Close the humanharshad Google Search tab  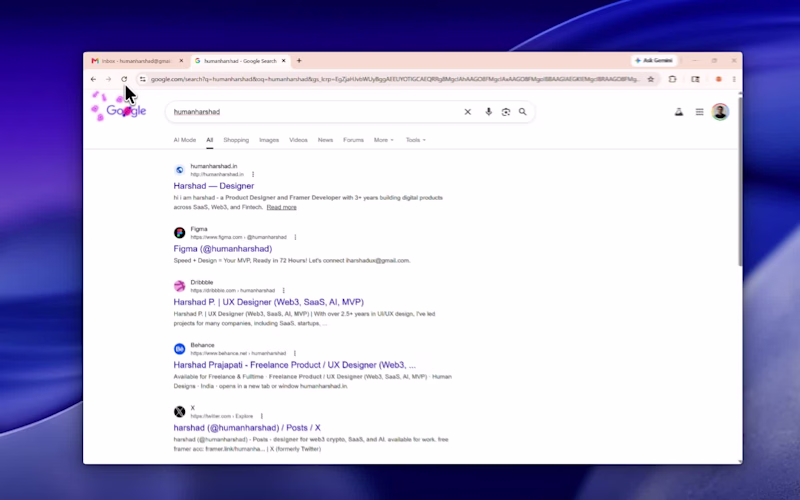[284, 61]
